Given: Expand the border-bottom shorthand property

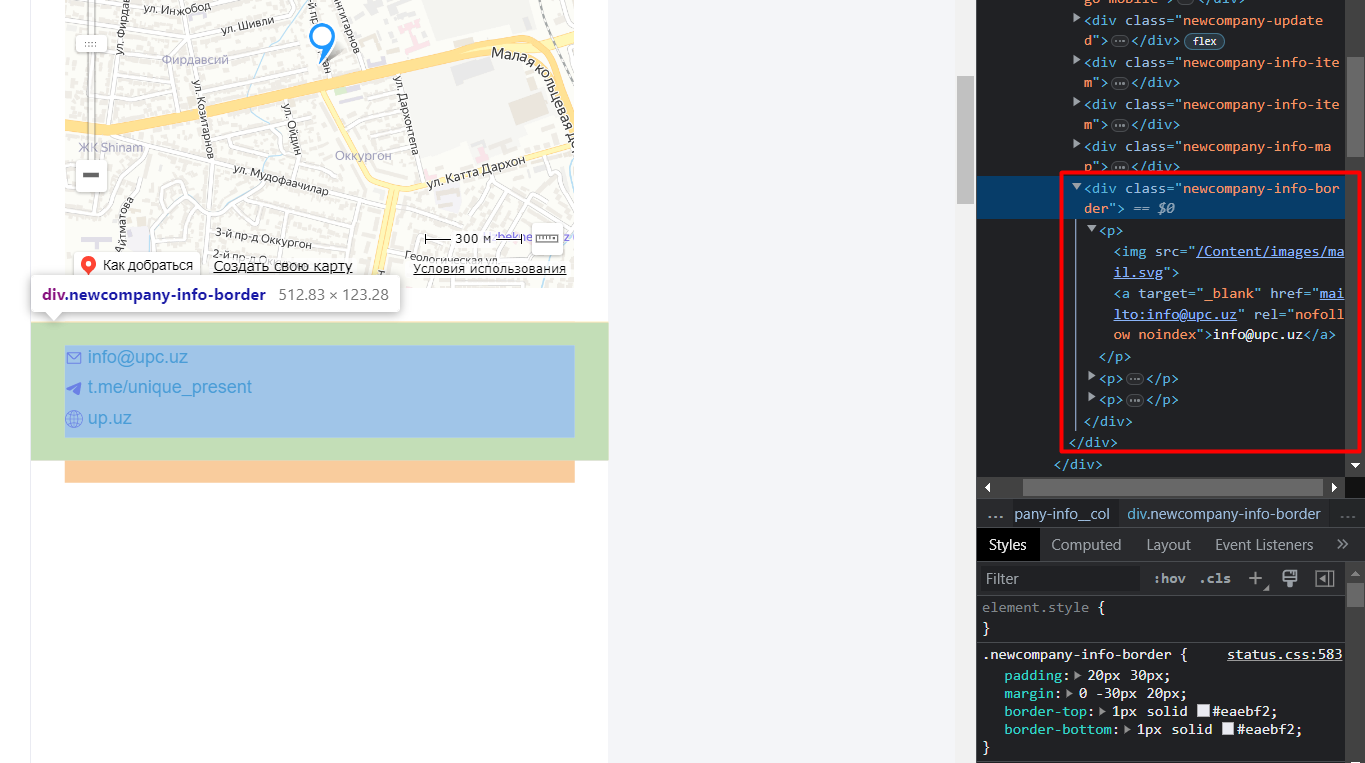Looking at the screenshot, I should click(x=1128, y=730).
